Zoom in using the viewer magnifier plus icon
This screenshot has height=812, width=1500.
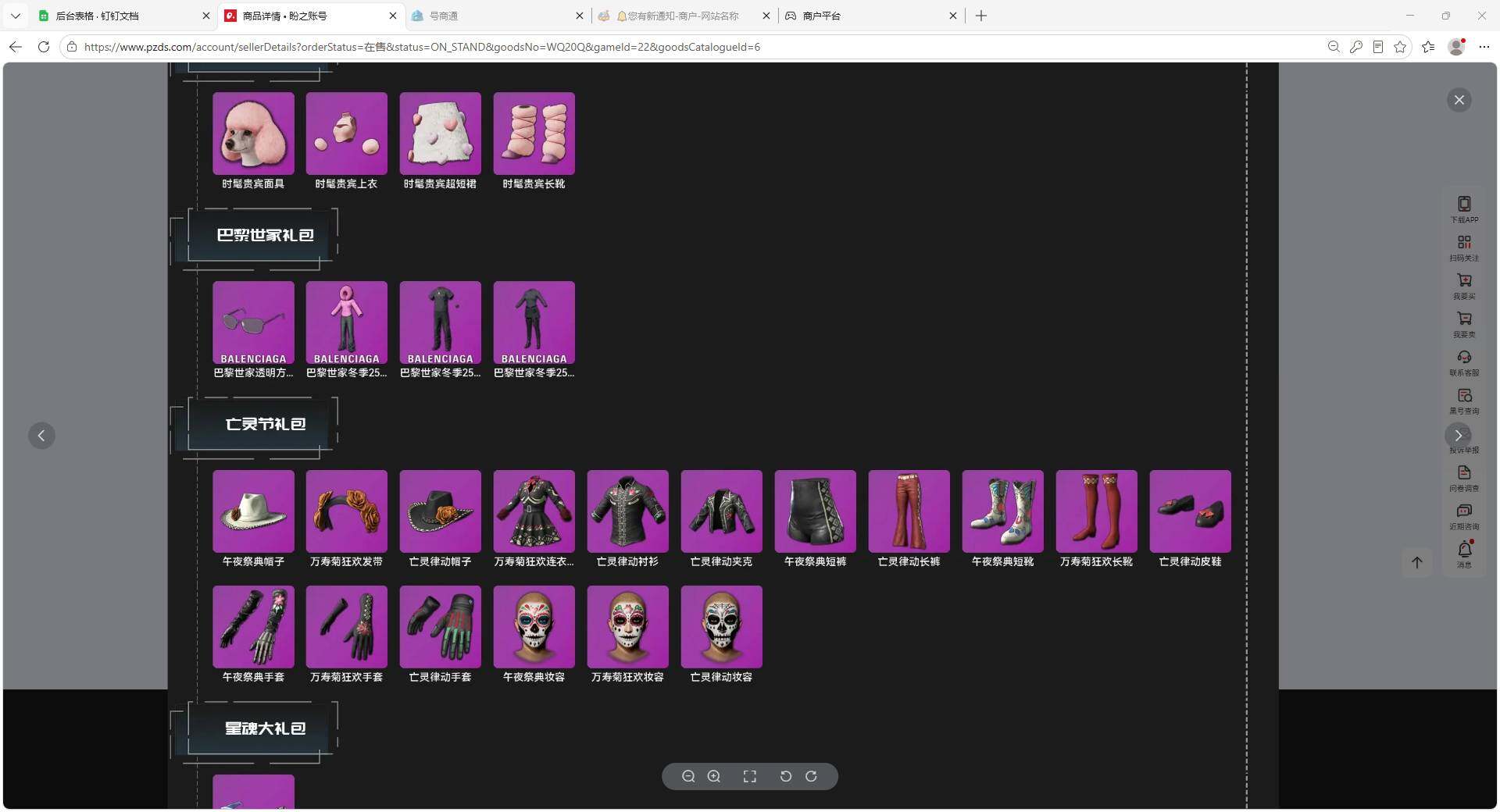(714, 776)
